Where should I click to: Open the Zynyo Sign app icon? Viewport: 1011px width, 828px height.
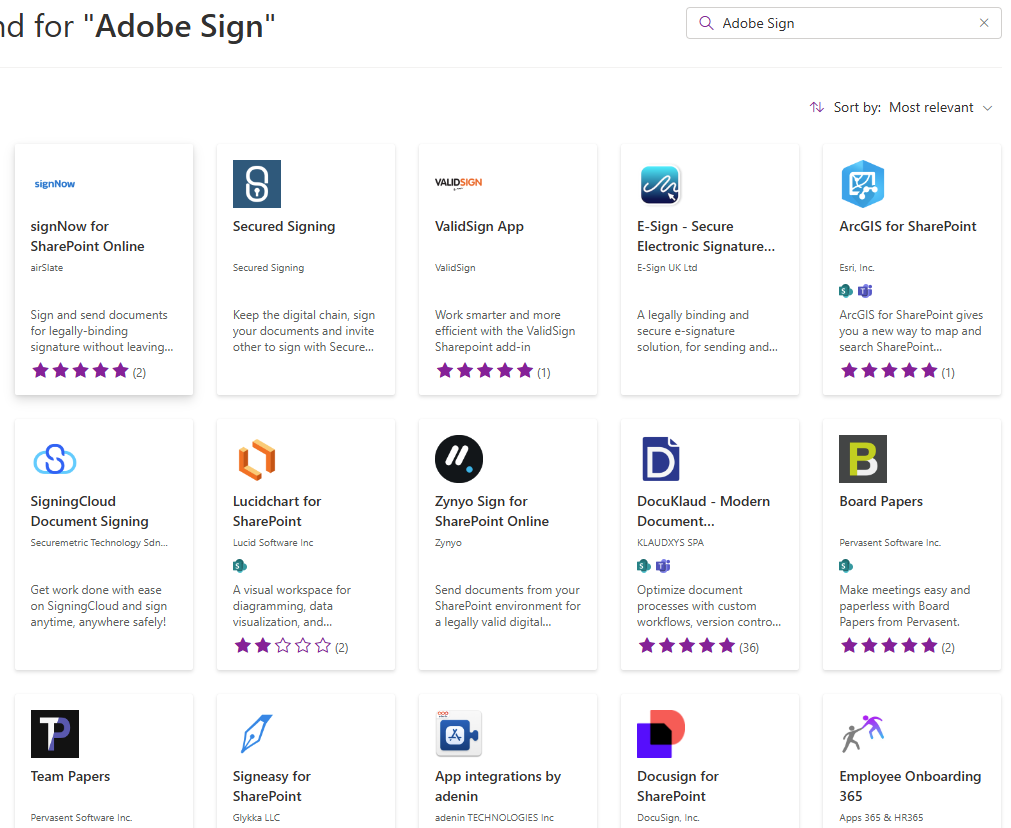[458, 459]
